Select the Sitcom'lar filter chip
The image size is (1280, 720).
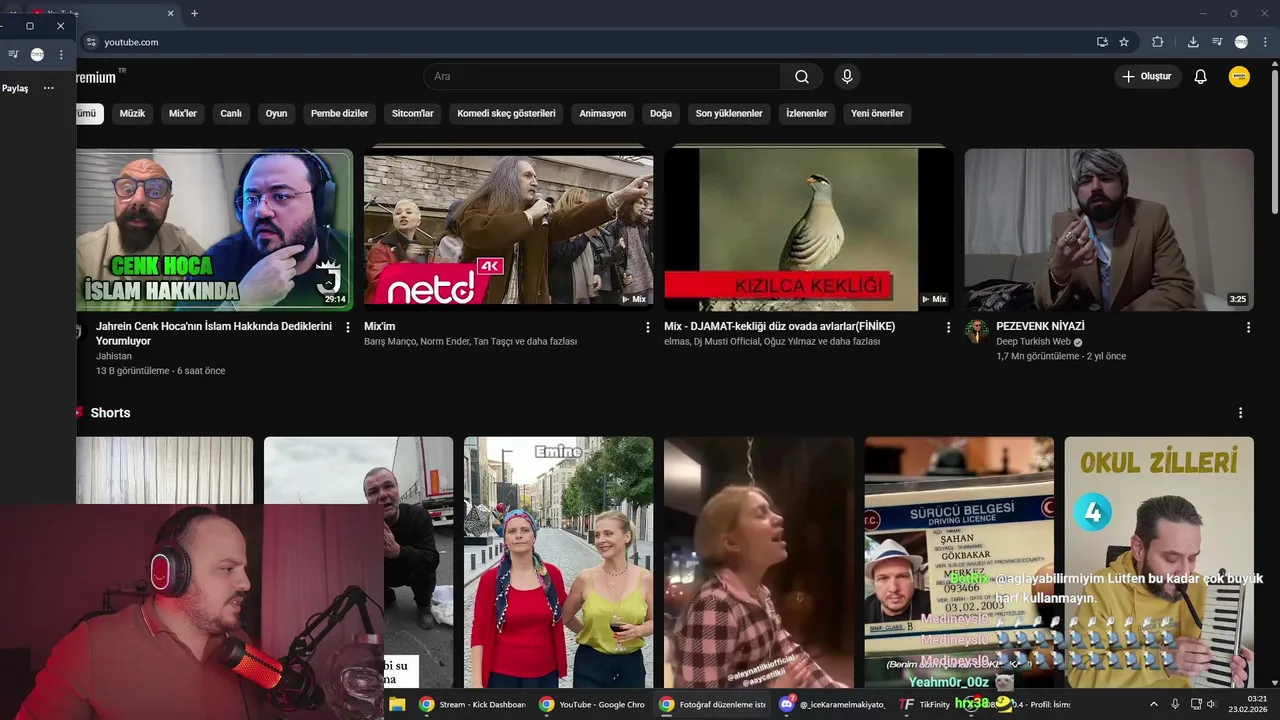[413, 113]
